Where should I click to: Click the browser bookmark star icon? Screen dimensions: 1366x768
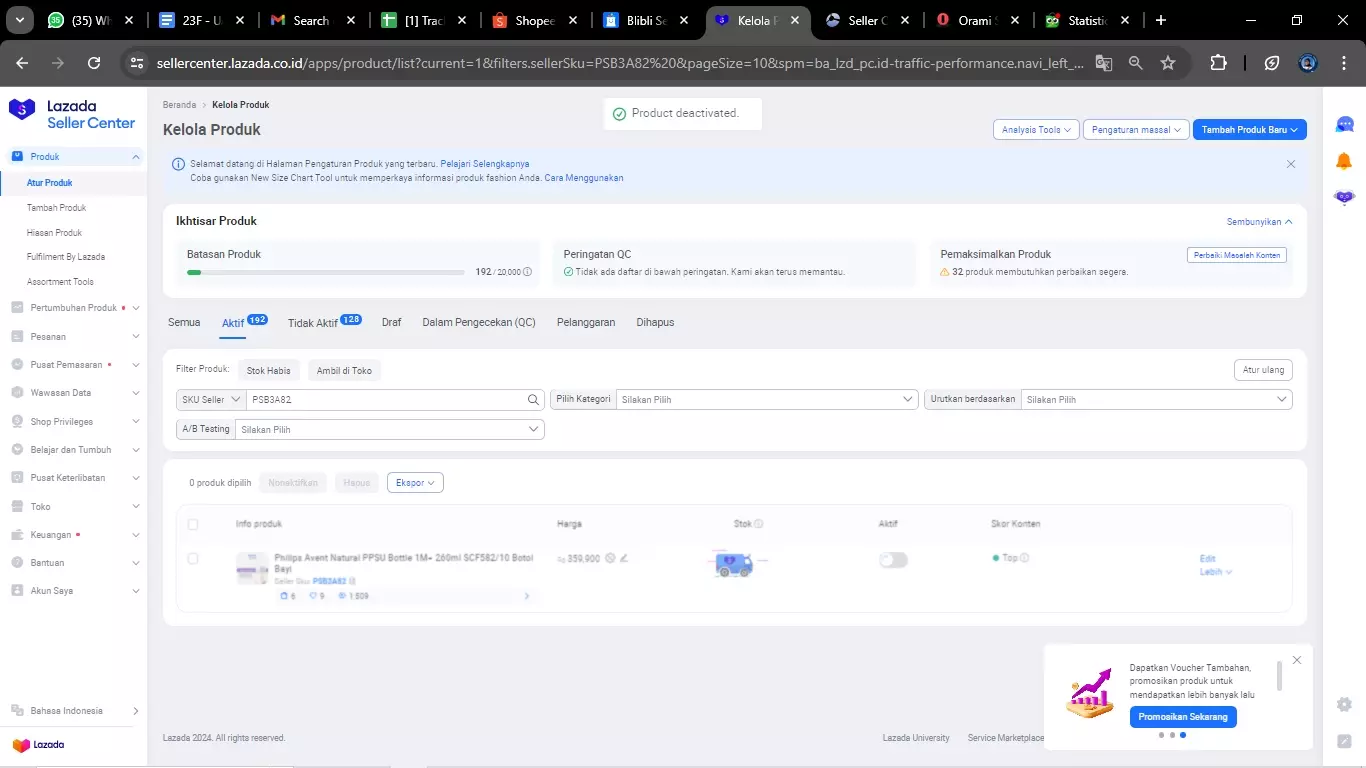coord(1167,62)
